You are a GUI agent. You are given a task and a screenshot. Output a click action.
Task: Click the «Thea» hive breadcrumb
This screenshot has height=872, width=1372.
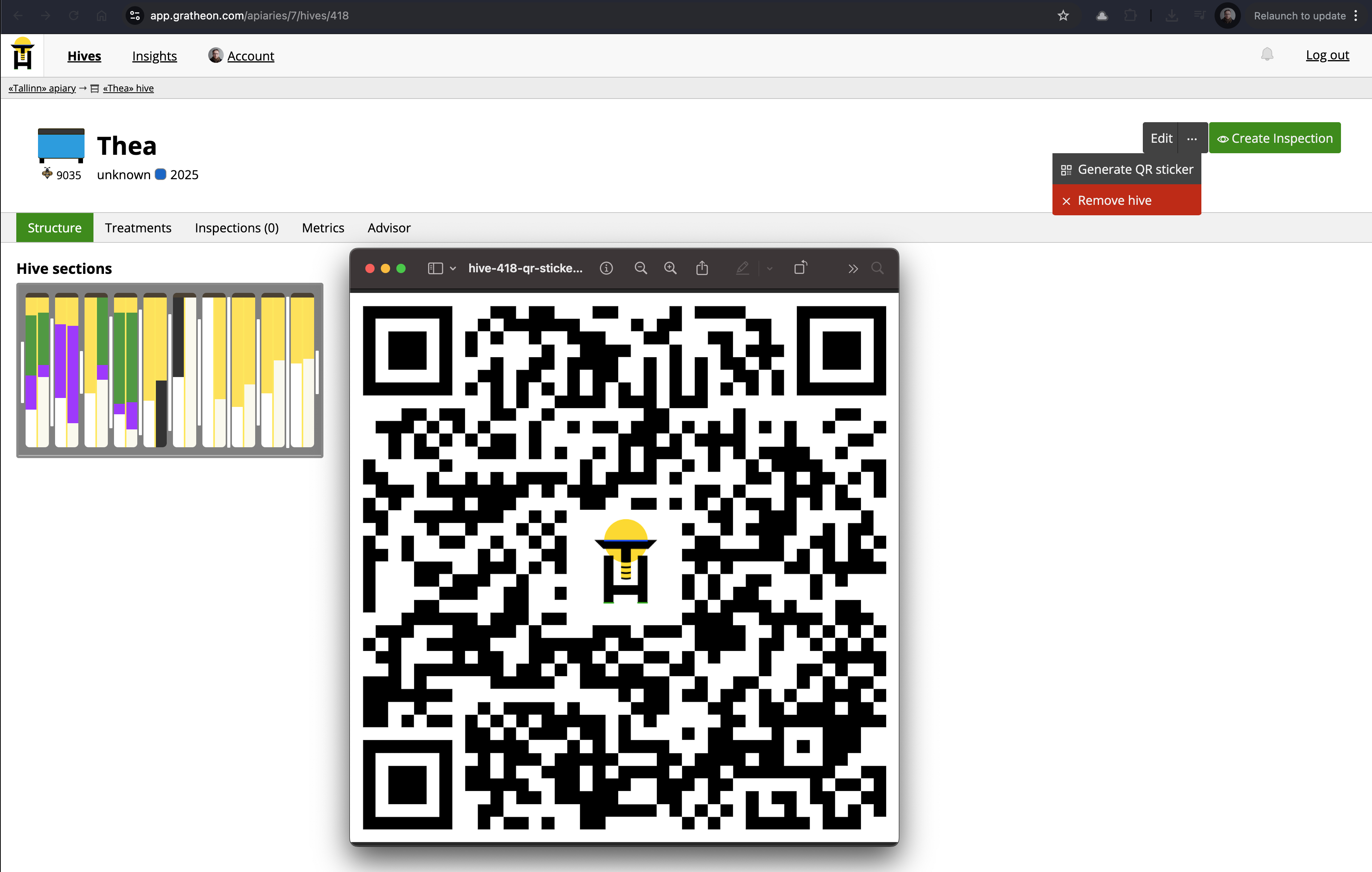tap(128, 88)
